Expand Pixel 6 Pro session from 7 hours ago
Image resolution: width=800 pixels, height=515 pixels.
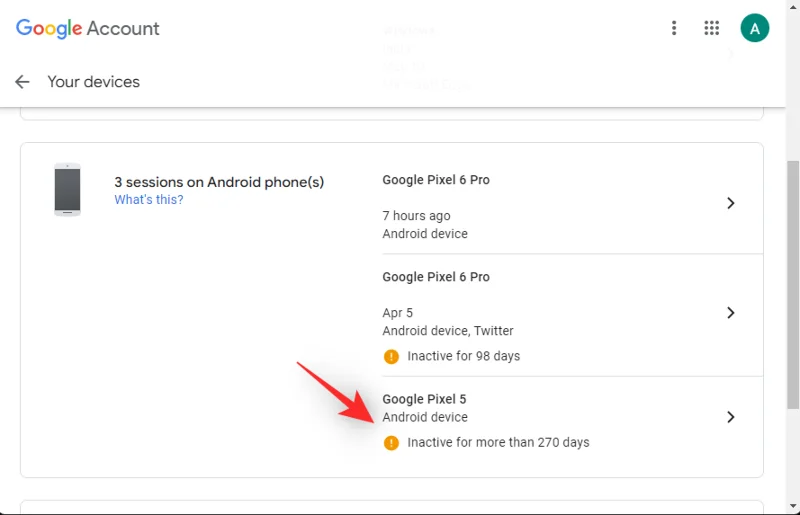tap(731, 203)
